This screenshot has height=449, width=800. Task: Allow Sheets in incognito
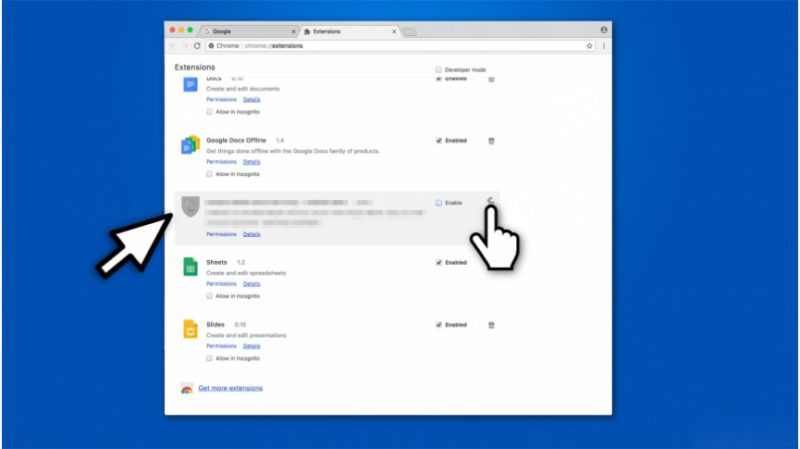pos(209,296)
